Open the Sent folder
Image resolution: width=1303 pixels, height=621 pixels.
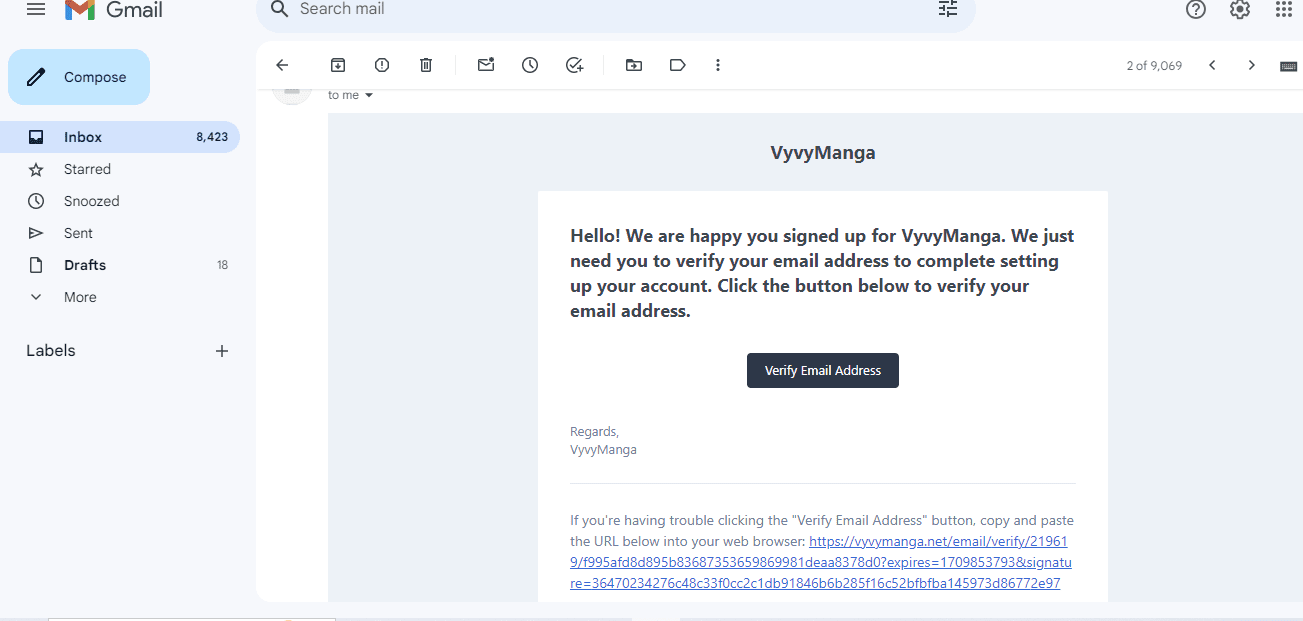point(120,233)
